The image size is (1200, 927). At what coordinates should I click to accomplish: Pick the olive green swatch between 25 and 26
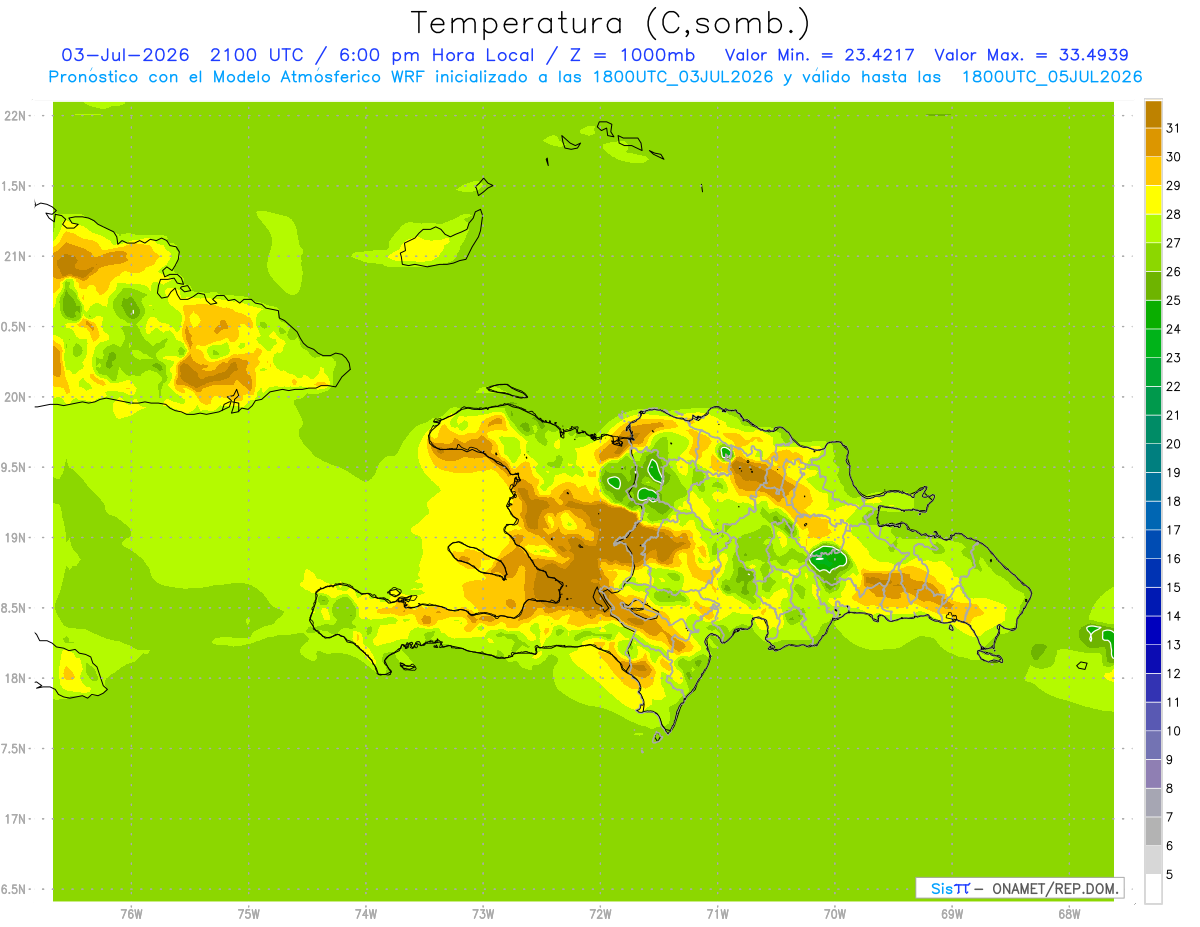(x=1153, y=286)
